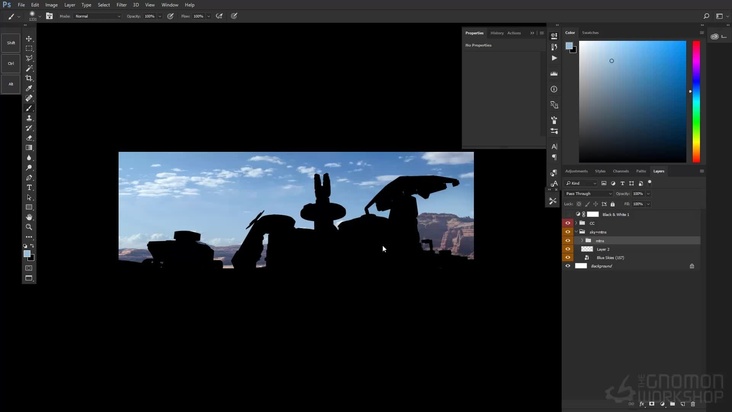This screenshot has height=412, width=732.
Task: Hide the Background layer
Action: [x=568, y=266]
